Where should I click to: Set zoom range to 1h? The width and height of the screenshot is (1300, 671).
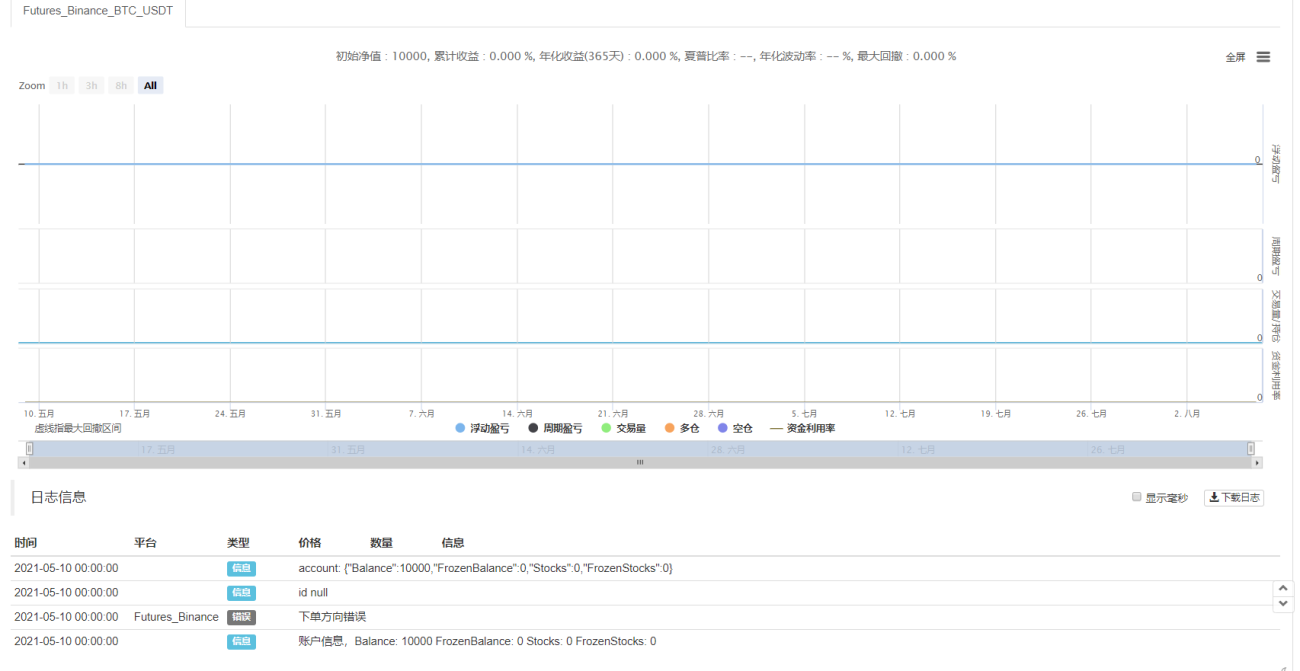pyautogui.click(x=62, y=86)
